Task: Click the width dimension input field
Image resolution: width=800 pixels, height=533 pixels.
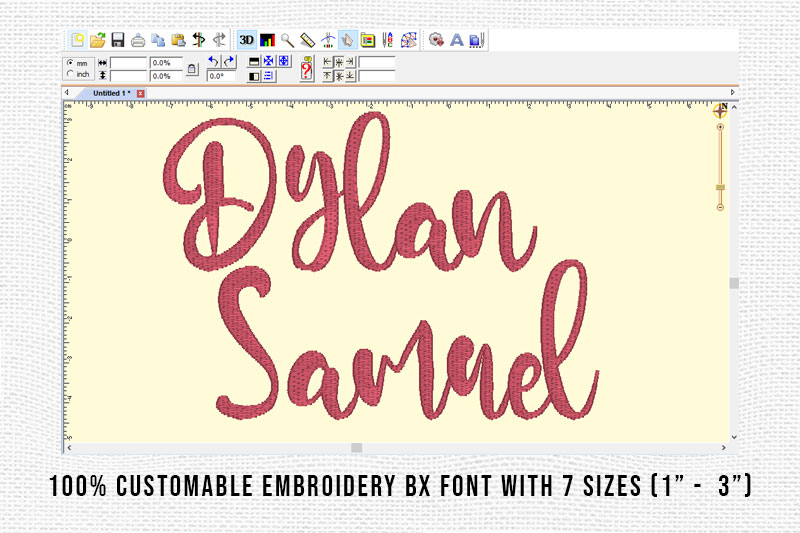Action: pyautogui.click(x=128, y=63)
